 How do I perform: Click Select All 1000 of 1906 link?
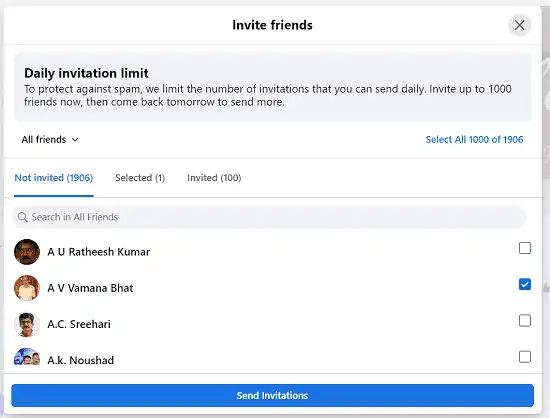(x=474, y=140)
